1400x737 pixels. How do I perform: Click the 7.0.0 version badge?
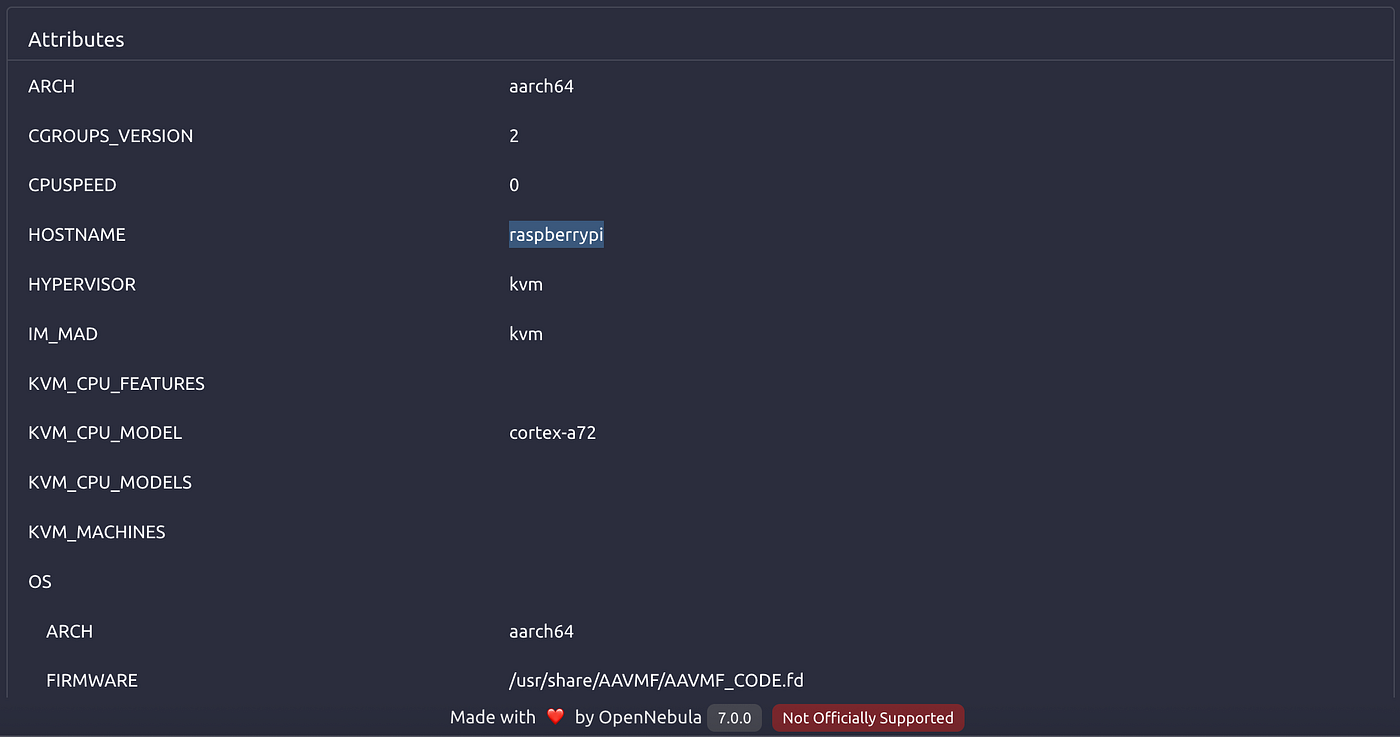pyautogui.click(x=734, y=718)
